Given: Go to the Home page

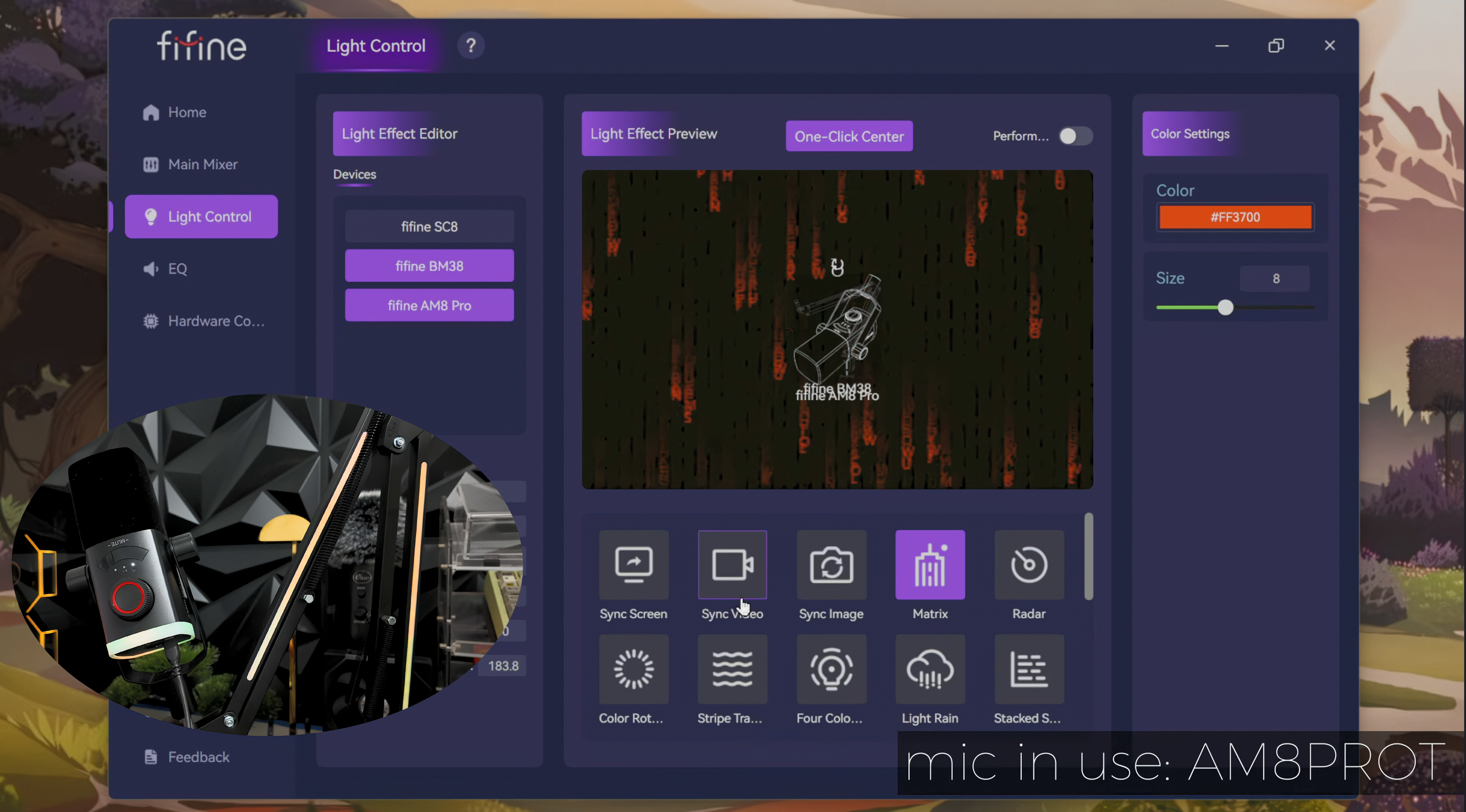Looking at the screenshot, I should 187,112.
